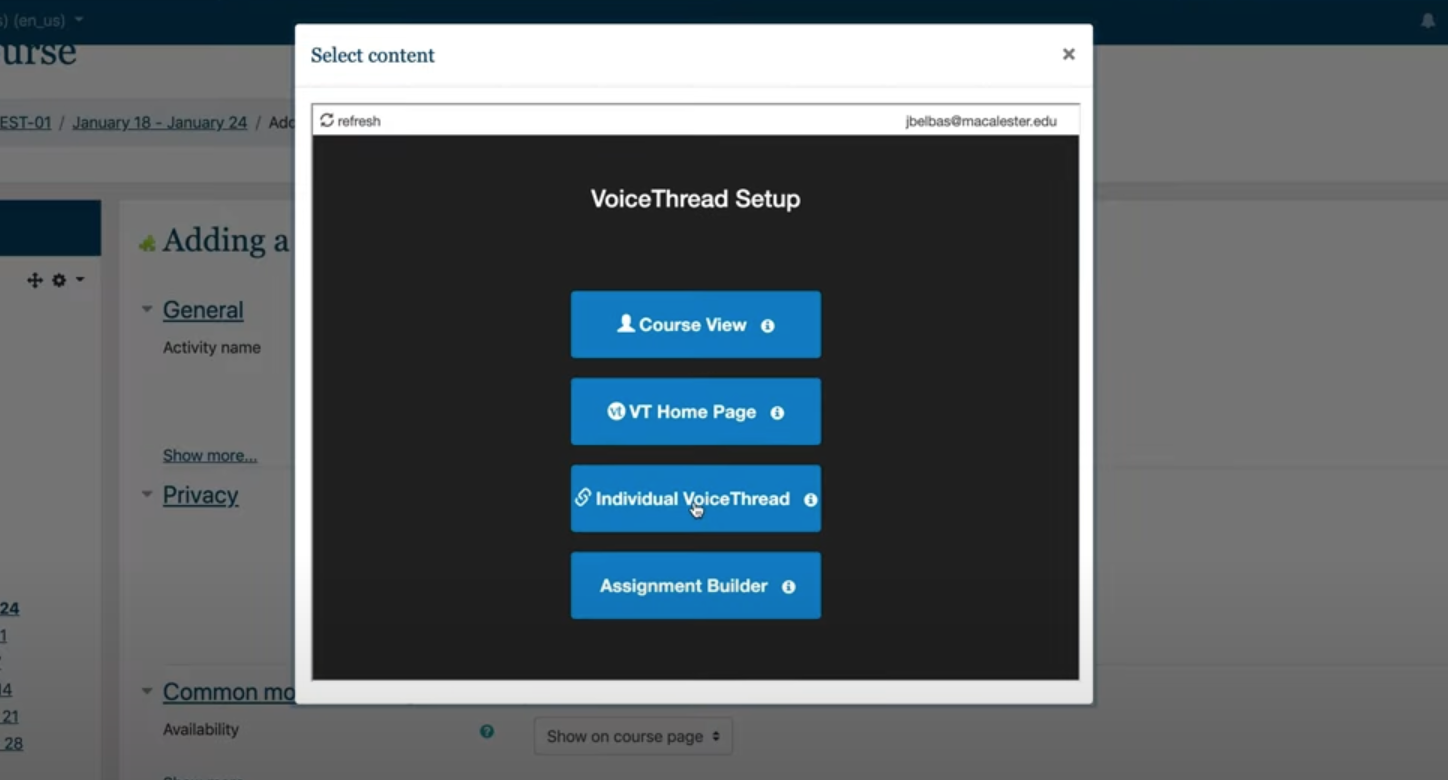The width and height of the screenshot is (1448, 780).
Task: Open the Availability dropdown
Action: [x=632, y=737]
